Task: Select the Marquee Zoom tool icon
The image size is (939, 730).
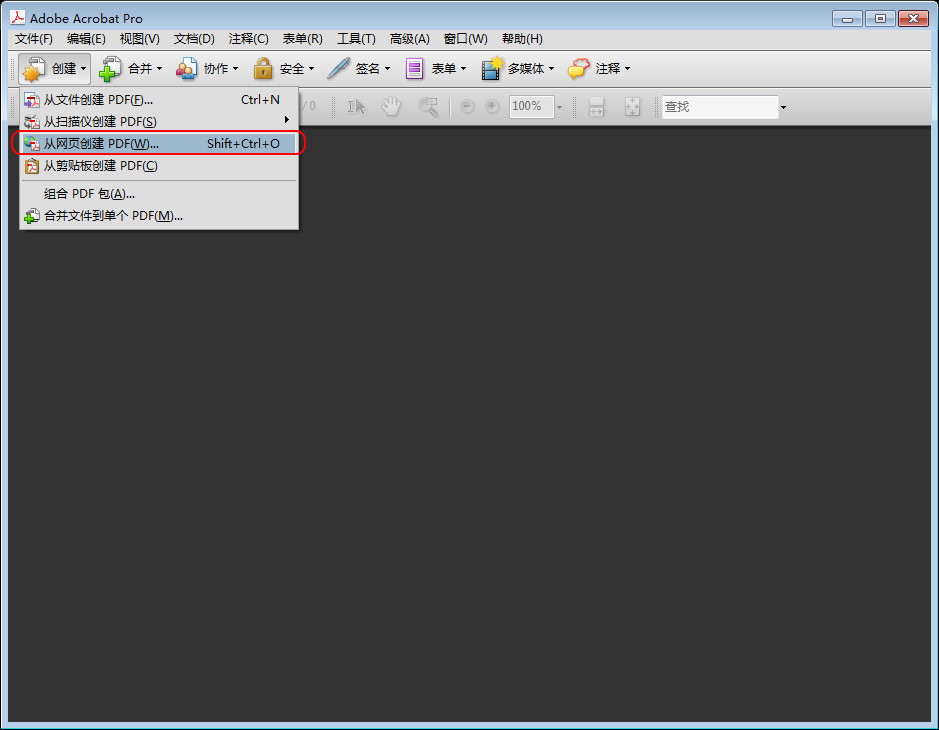Action: [428, 107]
